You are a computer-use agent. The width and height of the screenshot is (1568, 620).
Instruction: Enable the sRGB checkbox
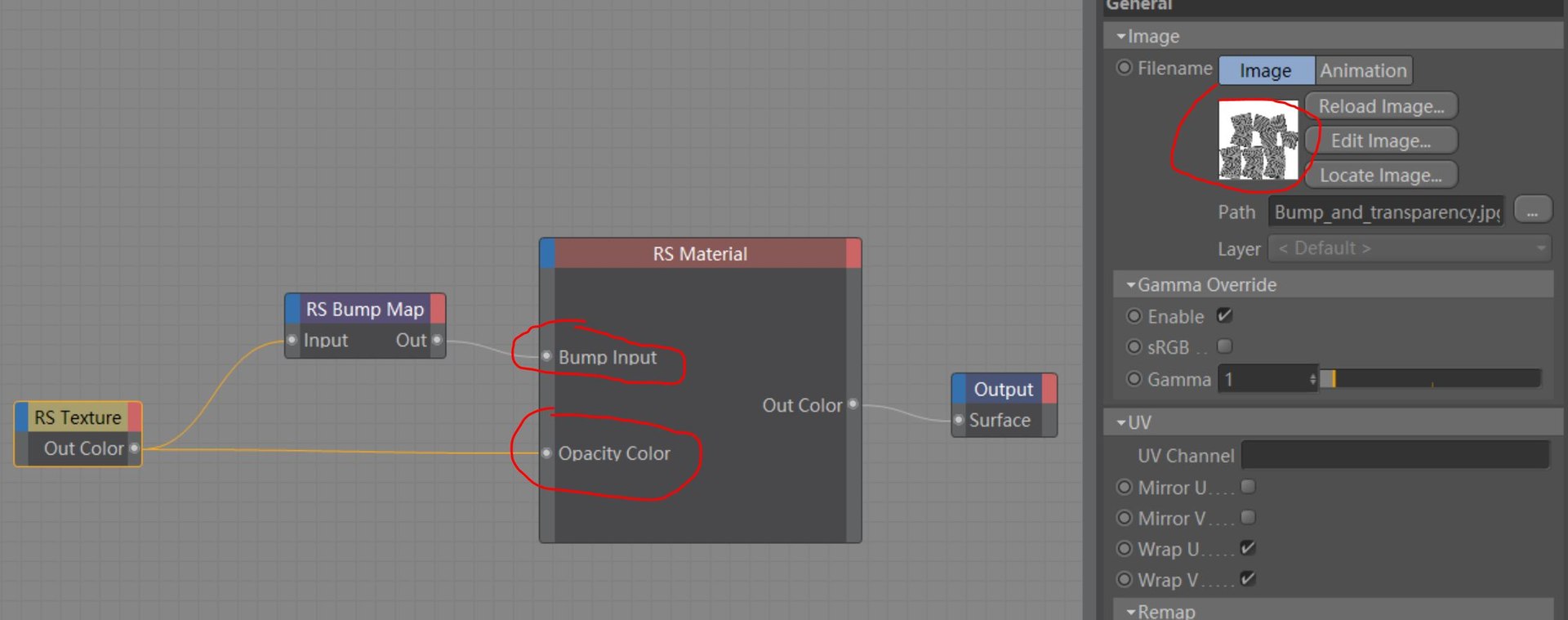tap(1224, 346)
